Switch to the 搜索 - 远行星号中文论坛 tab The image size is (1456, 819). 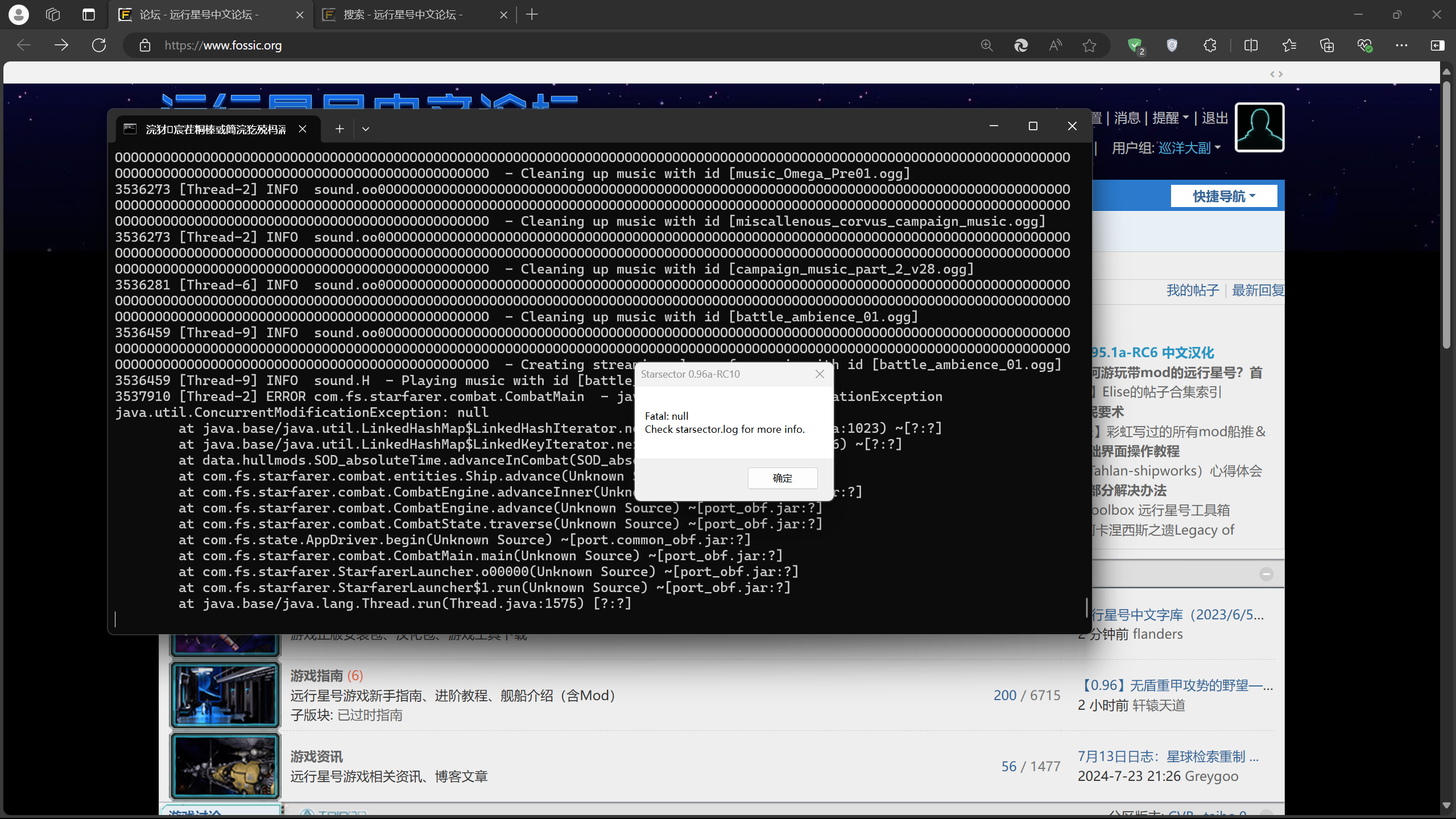(x=403, y=15)
